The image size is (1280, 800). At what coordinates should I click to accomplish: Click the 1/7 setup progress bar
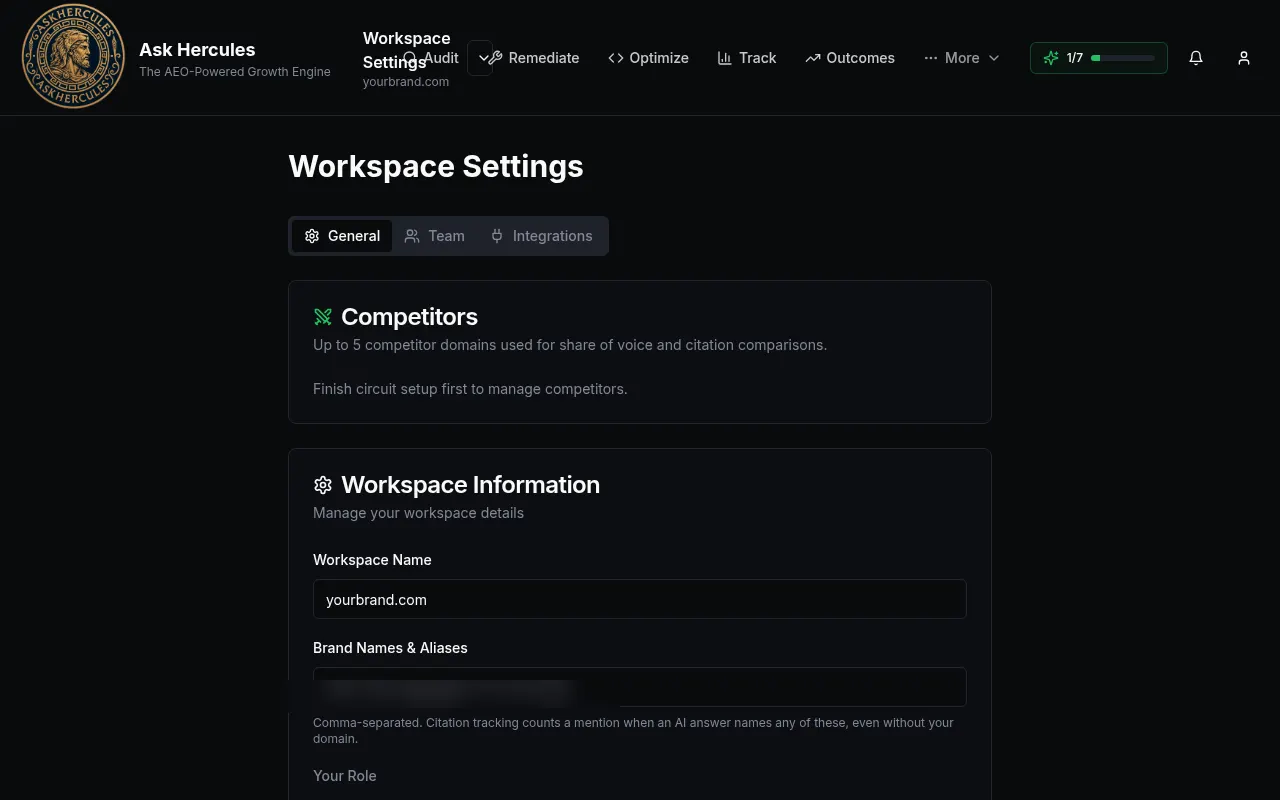point(1099,58)
